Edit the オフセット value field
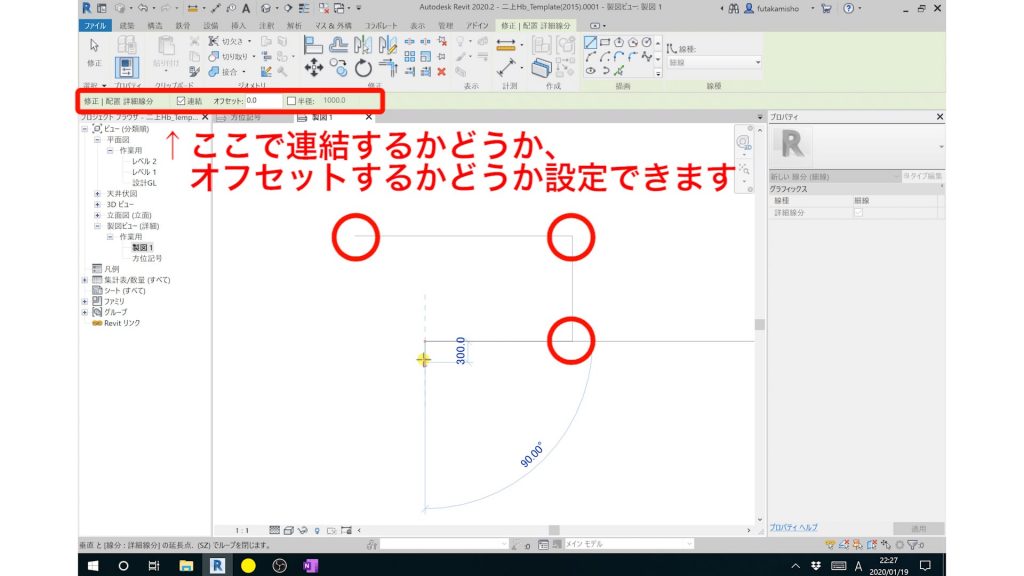The width and height of the screenshot is (1024, 576). [264, 100]
